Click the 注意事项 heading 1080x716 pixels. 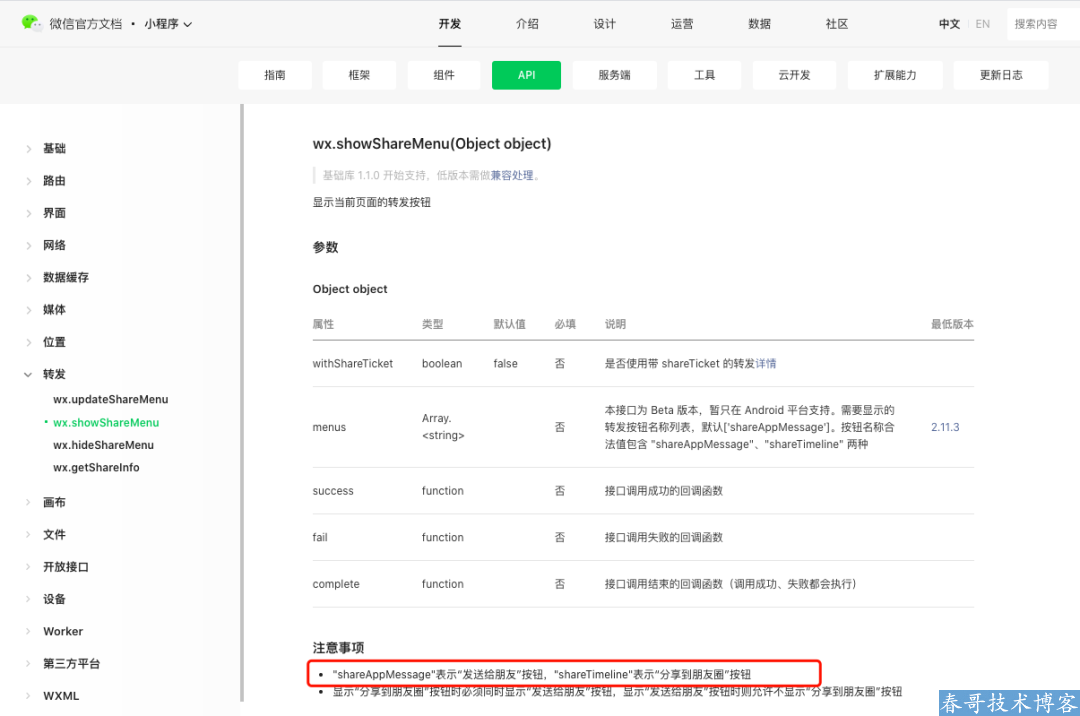tap(338, 648)
